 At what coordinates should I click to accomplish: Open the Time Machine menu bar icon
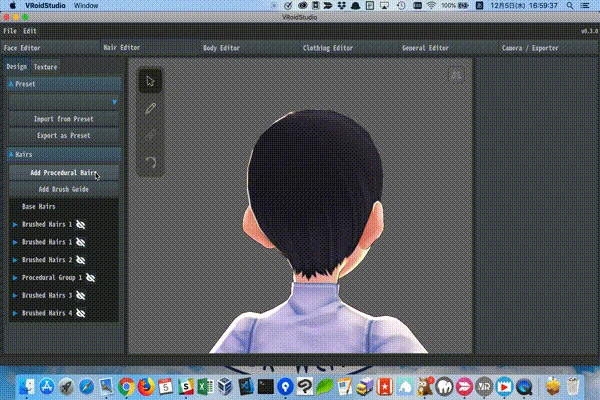point(401,5)
